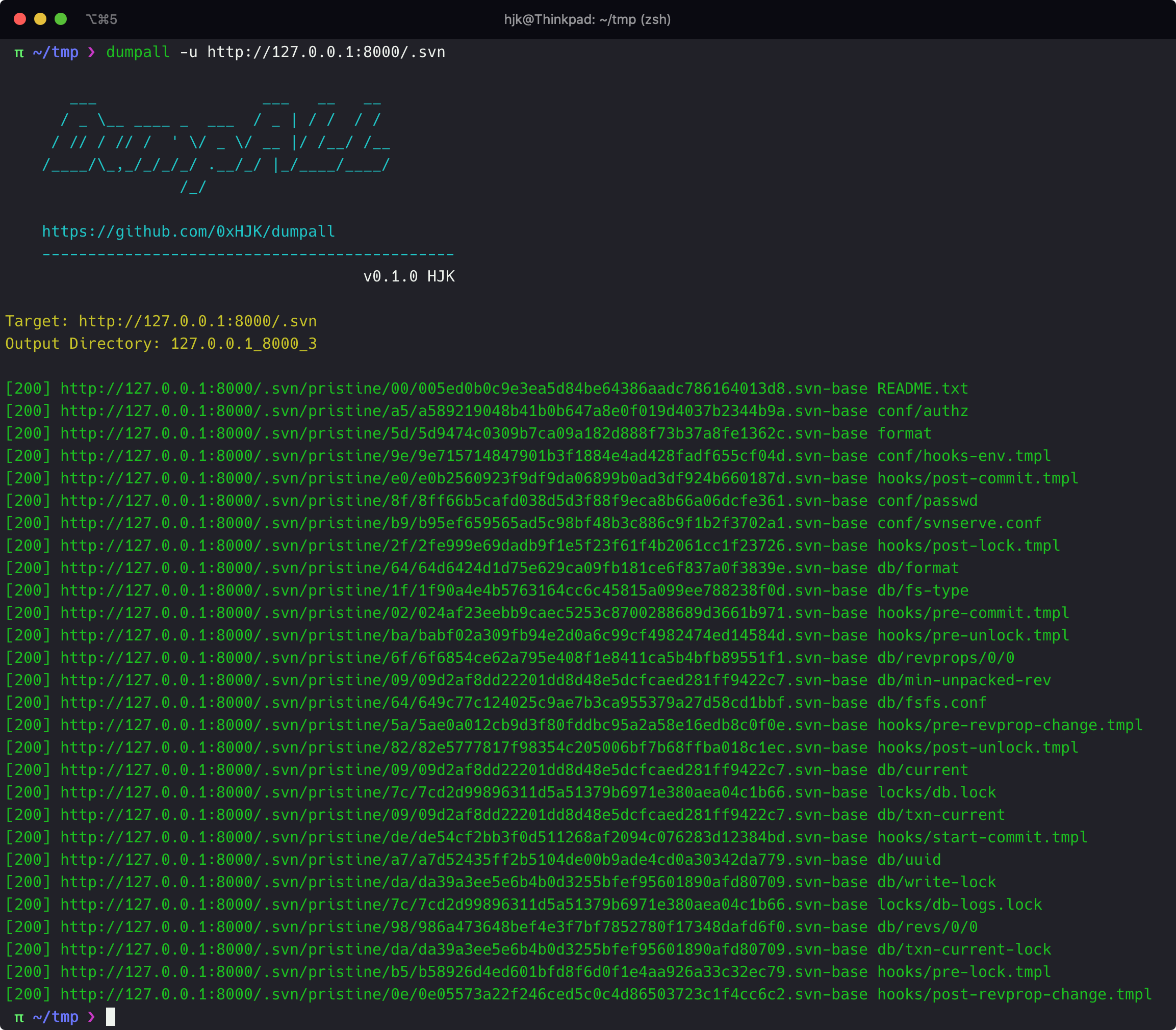
Task: Click the [200] status code on the README.txt line
Action: point(28,388)
